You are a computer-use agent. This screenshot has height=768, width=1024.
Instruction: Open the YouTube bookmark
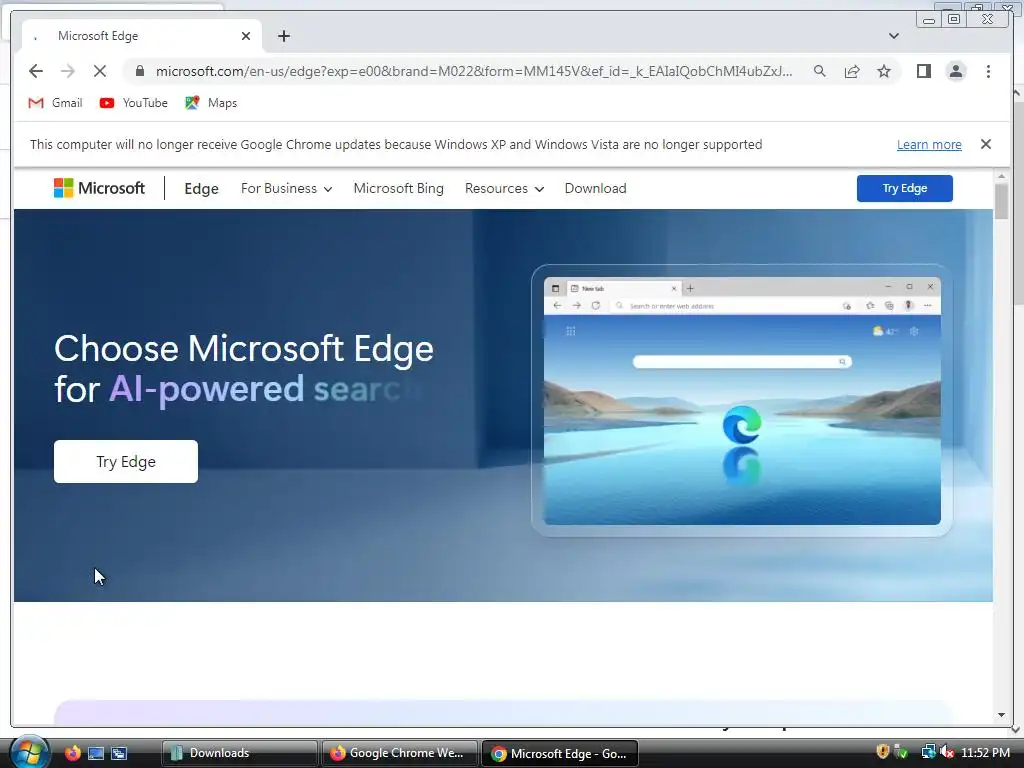pos(133,103)
